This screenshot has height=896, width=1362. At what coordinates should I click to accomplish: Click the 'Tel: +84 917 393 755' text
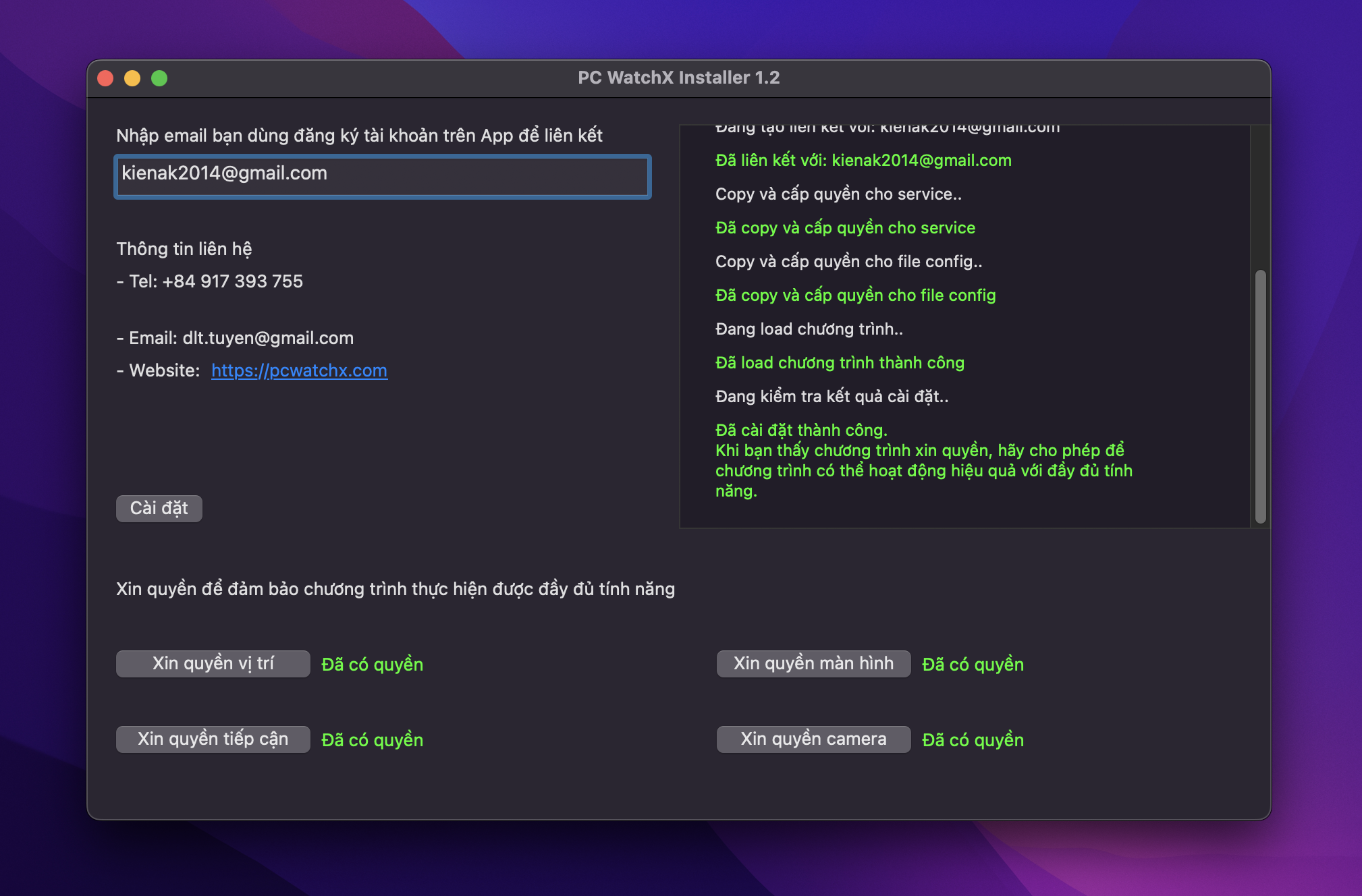(215, 281)
